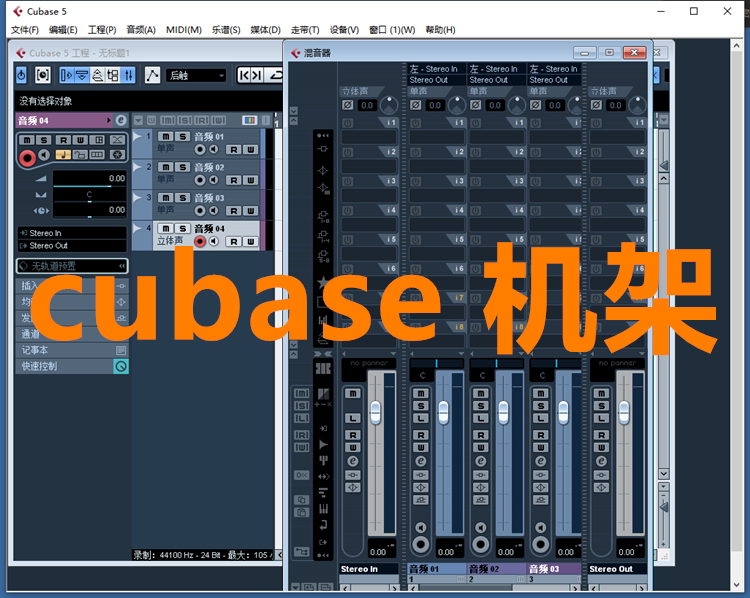This screenshot has width=750, height=598.
Task: Toggle read automation on Stereo In mixer
Action: (353, 435)
